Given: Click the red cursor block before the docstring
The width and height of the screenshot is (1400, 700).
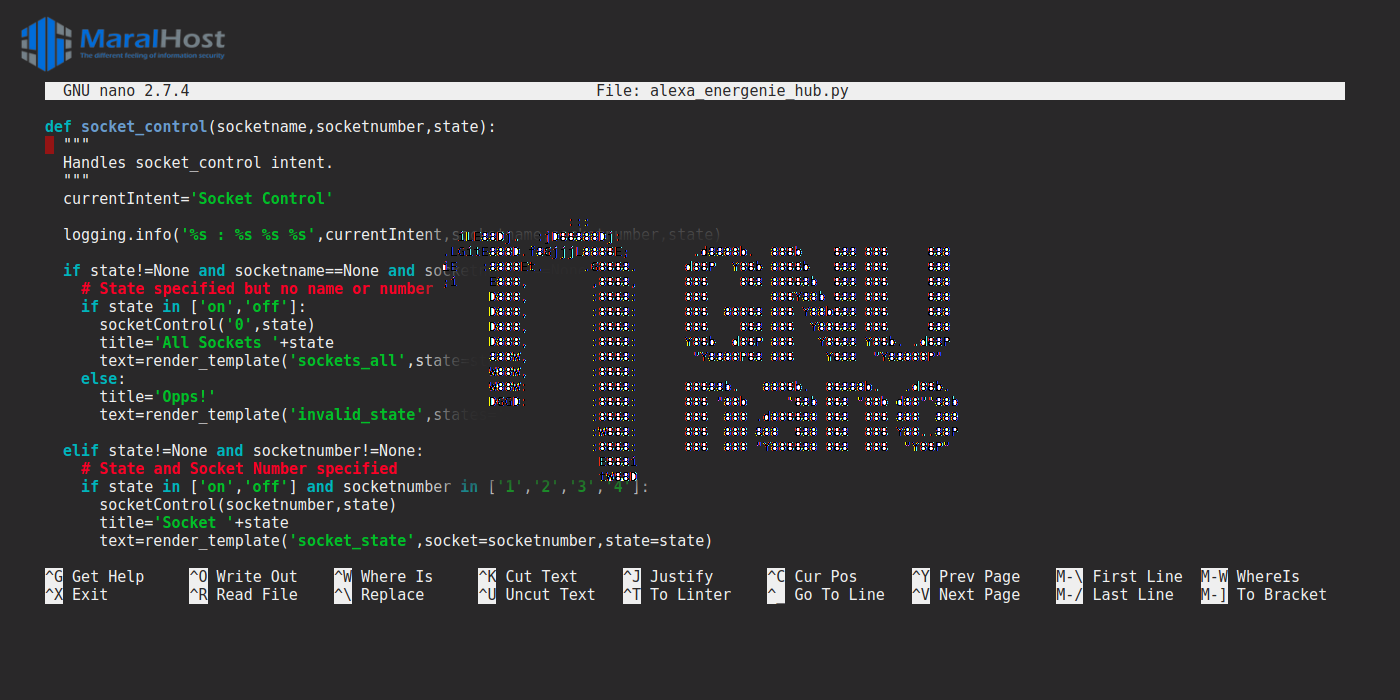Looking at the screenshot, I should 49,144.
